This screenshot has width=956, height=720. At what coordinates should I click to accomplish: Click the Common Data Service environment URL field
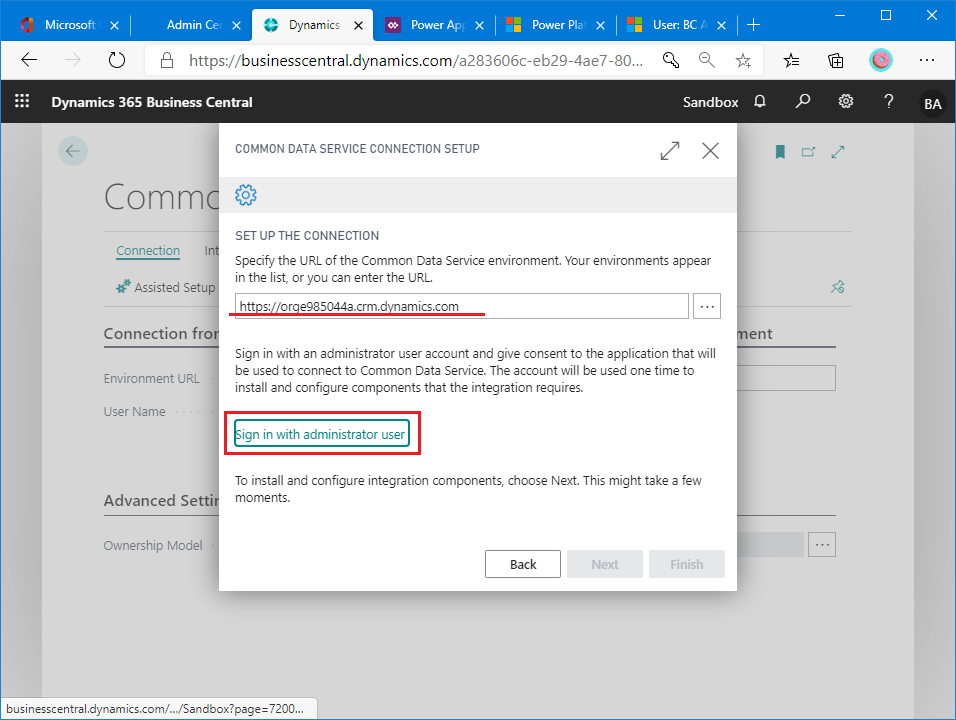point(462,306)
